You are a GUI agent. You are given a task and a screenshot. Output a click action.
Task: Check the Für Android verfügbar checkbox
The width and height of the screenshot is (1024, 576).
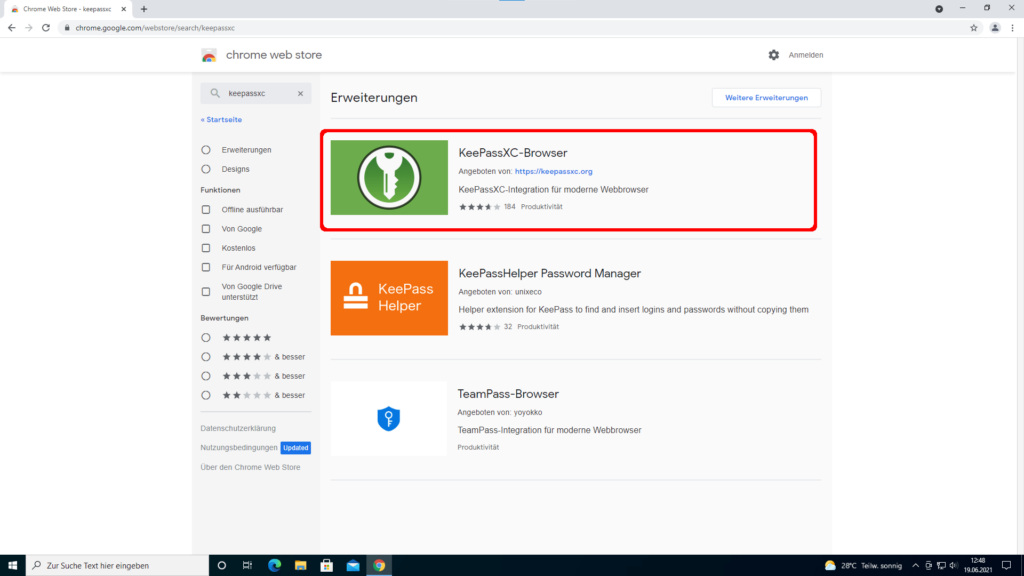click(x=206, y=267)
